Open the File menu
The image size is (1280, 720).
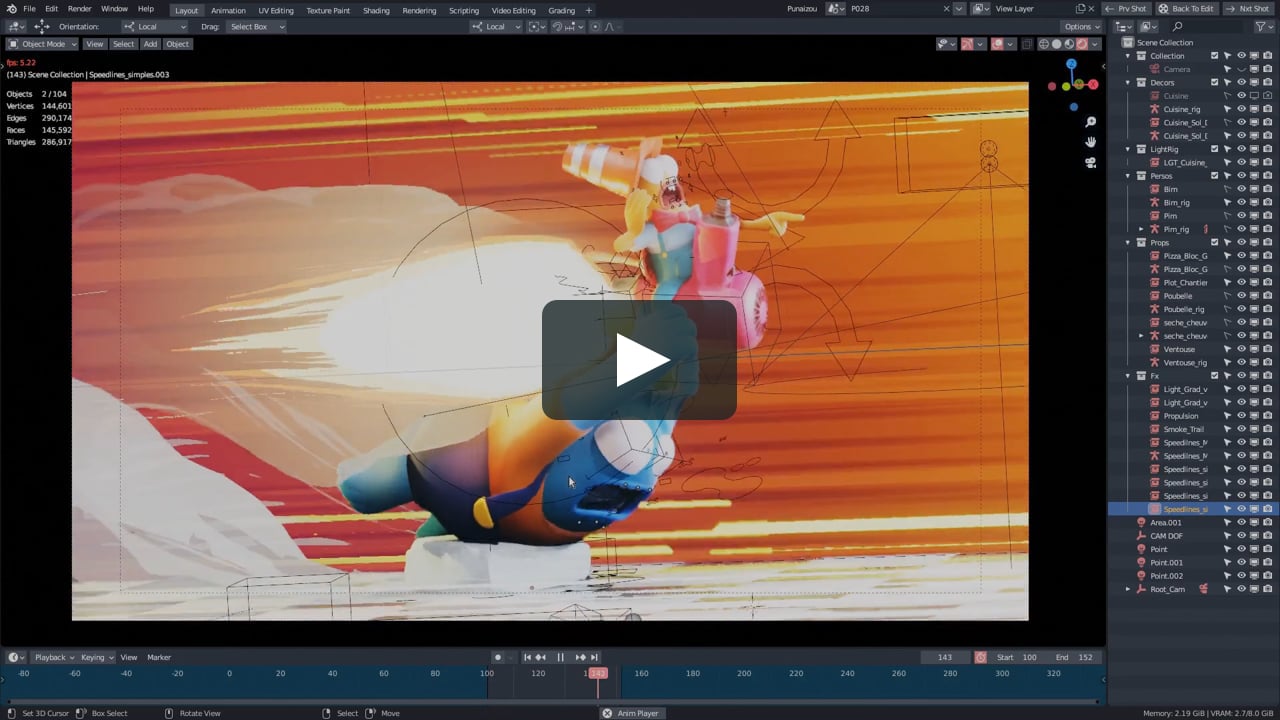[x=29, y=9]
